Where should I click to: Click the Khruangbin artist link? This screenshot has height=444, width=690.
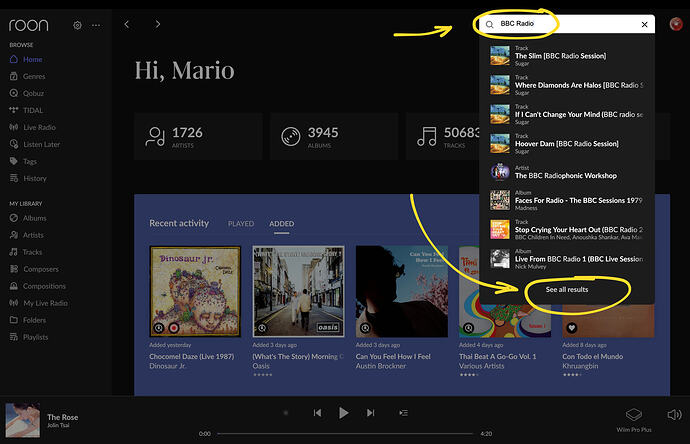pos(580,366)
